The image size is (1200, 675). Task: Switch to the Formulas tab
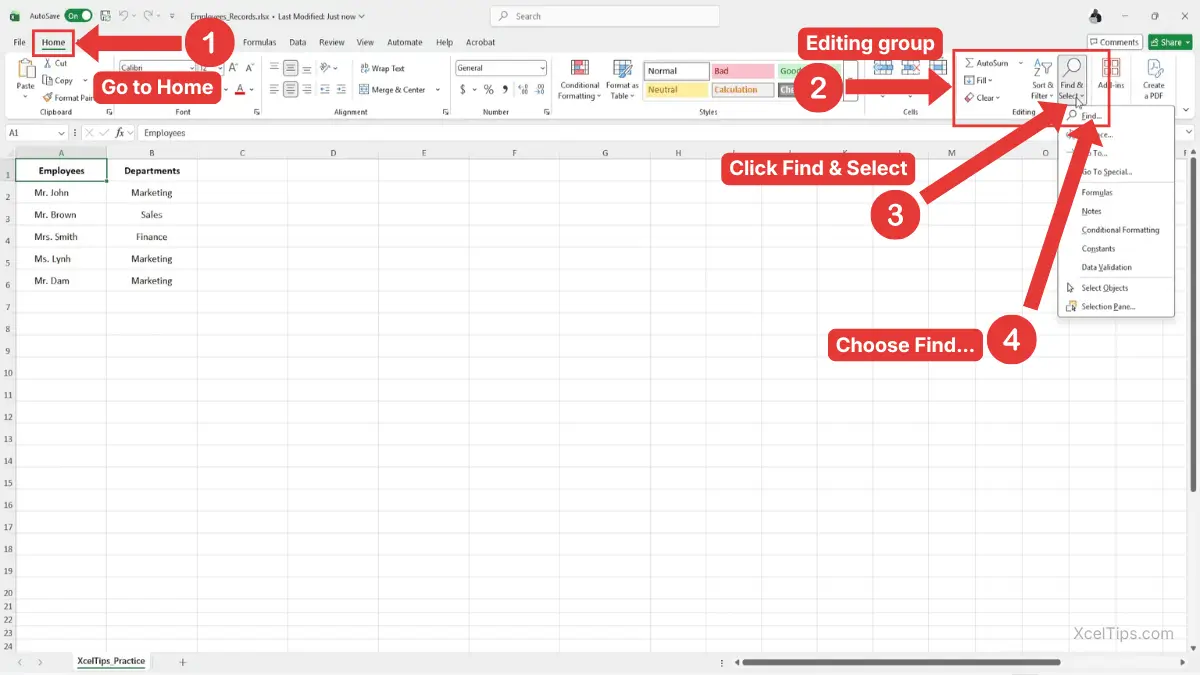pyautogui.click(x=259, y=42)
